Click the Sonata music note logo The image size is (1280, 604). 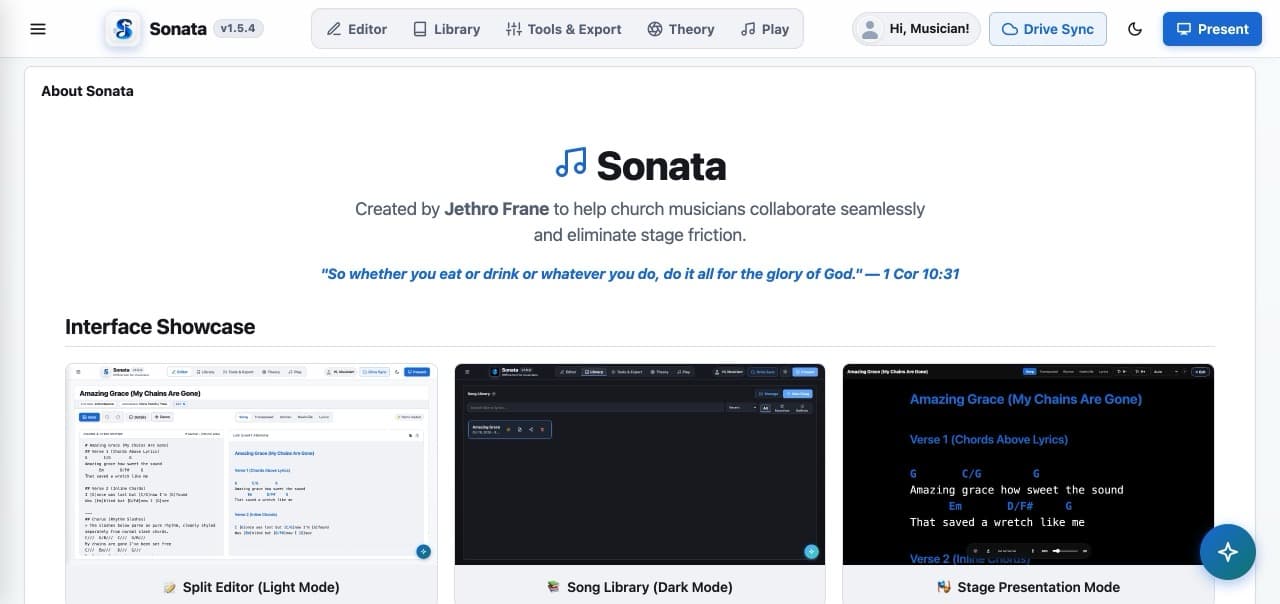tap(571, 163)
